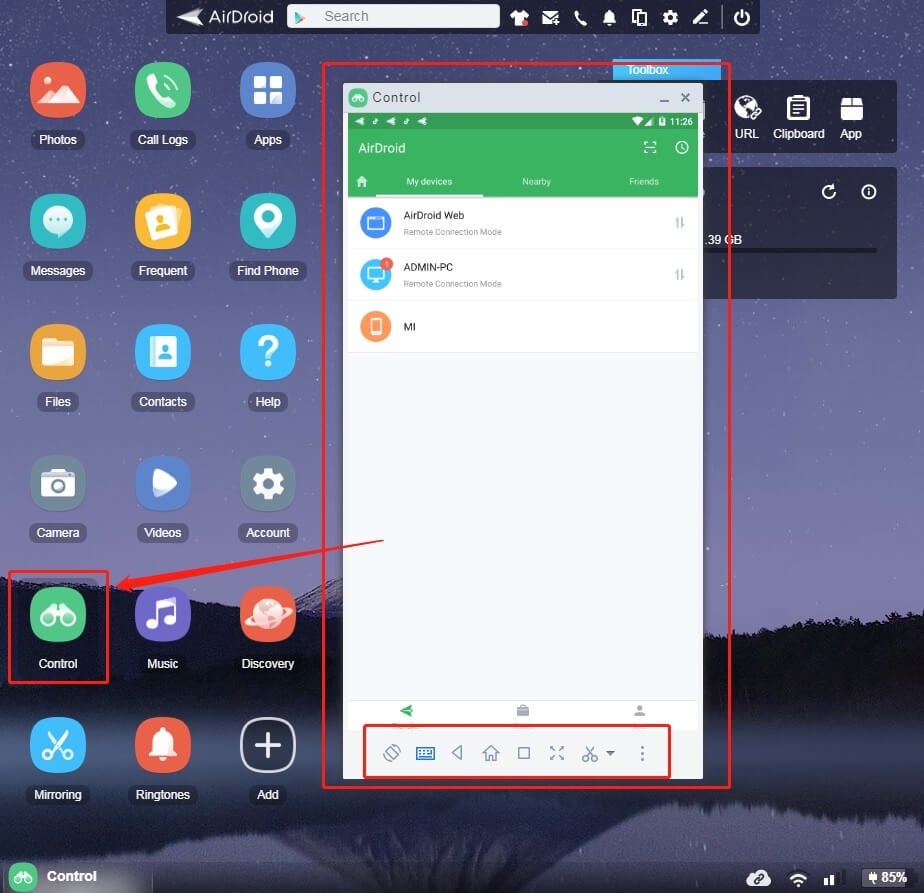Click the recent apps square in Control toolbar
Screen dimensions: 924x893
[523, 753]
